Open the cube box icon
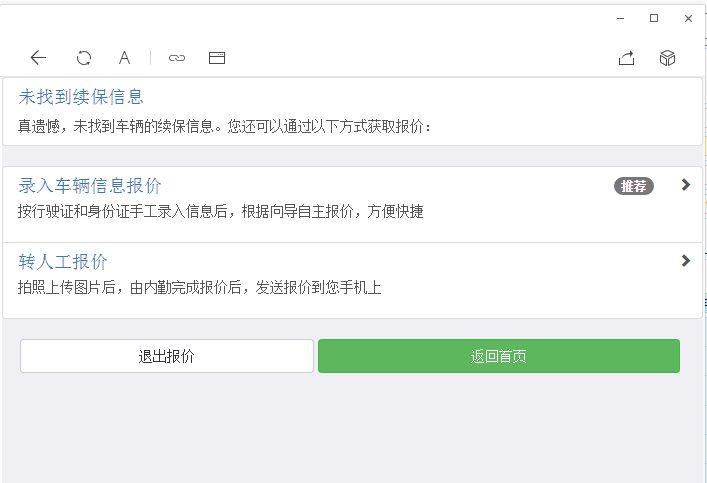Viewport: 707px width, 483px height. click(x=667, y=58)
